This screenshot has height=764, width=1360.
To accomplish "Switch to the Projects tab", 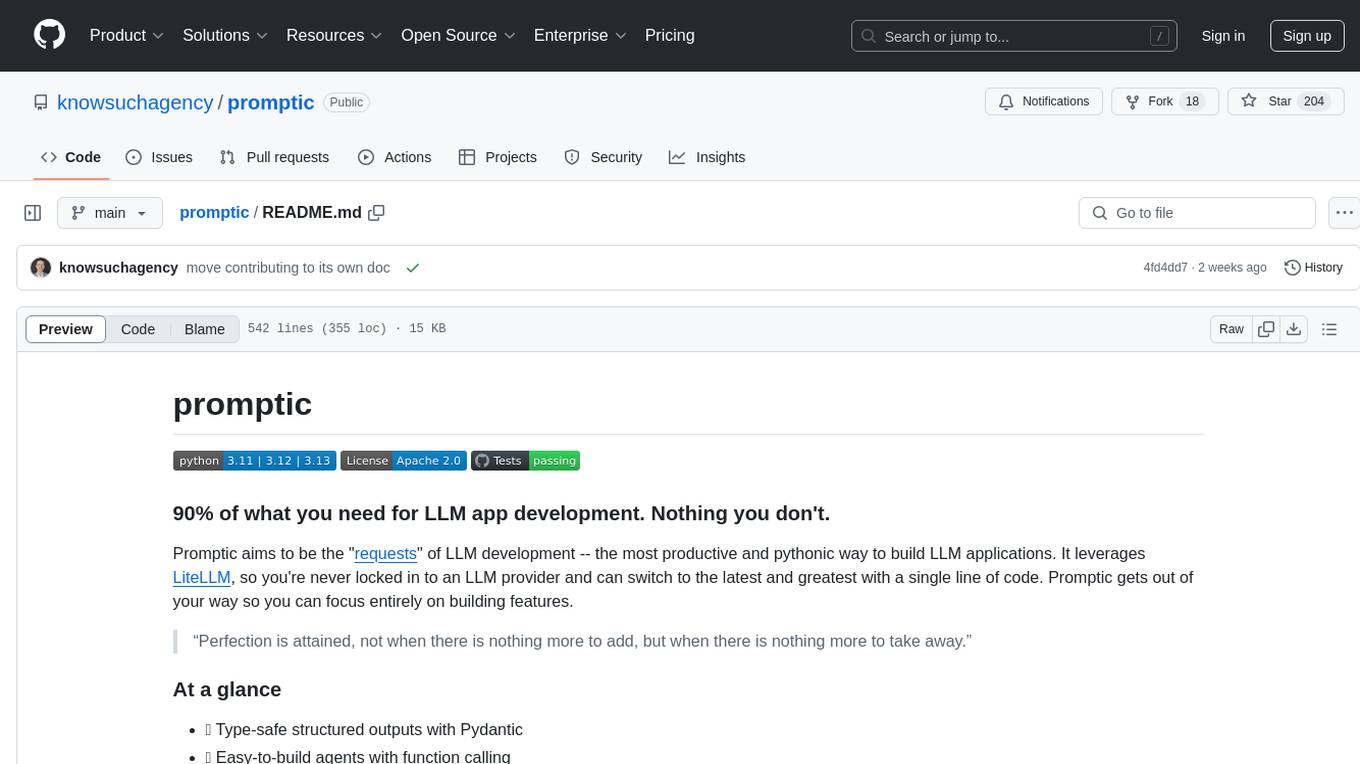I will [x=498, y=157].
